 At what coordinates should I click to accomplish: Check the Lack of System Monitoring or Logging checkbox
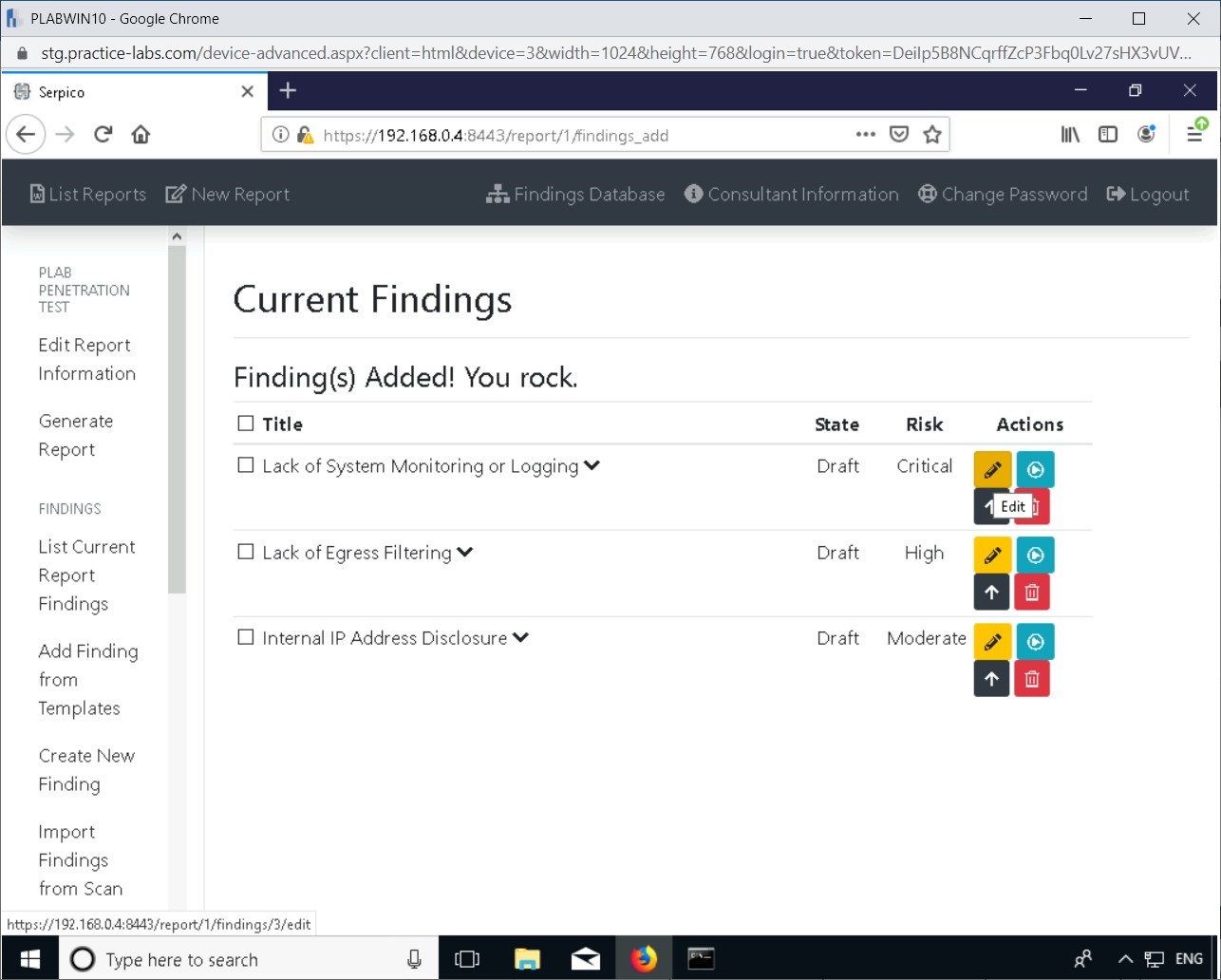246,465
